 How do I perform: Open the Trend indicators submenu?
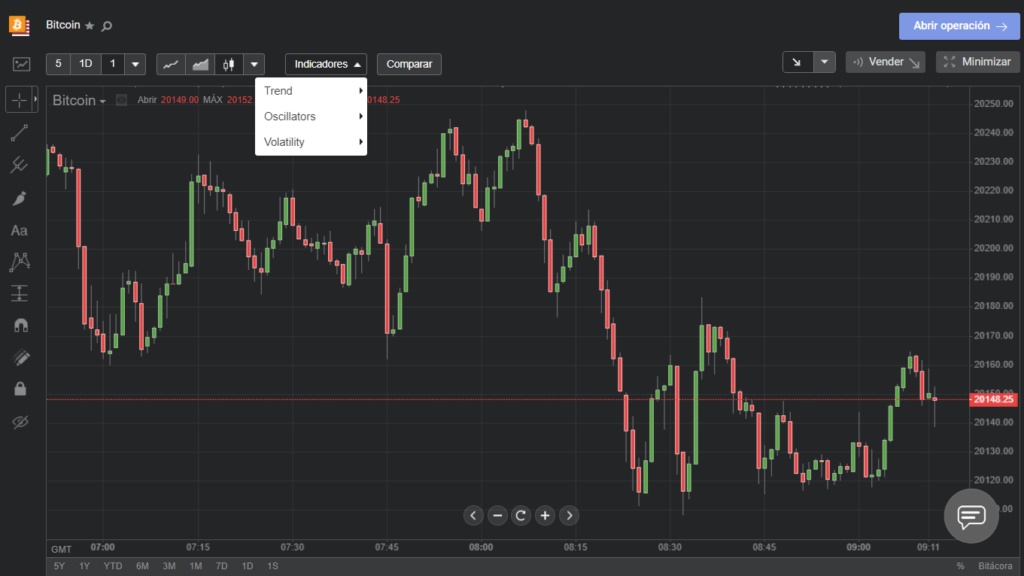(311, 91)
